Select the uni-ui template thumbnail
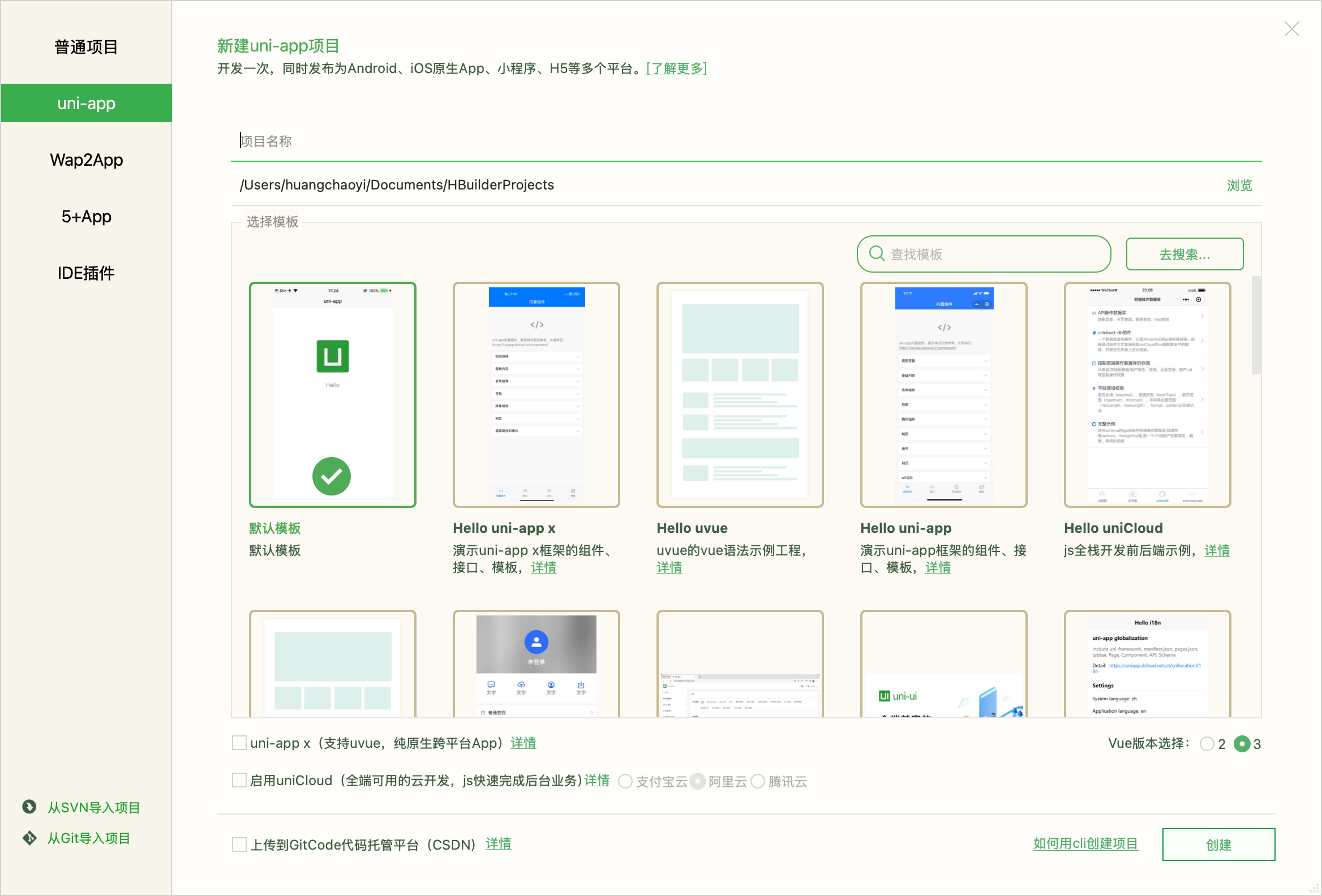Viewport: 1322px width, 896px height. 944,664
